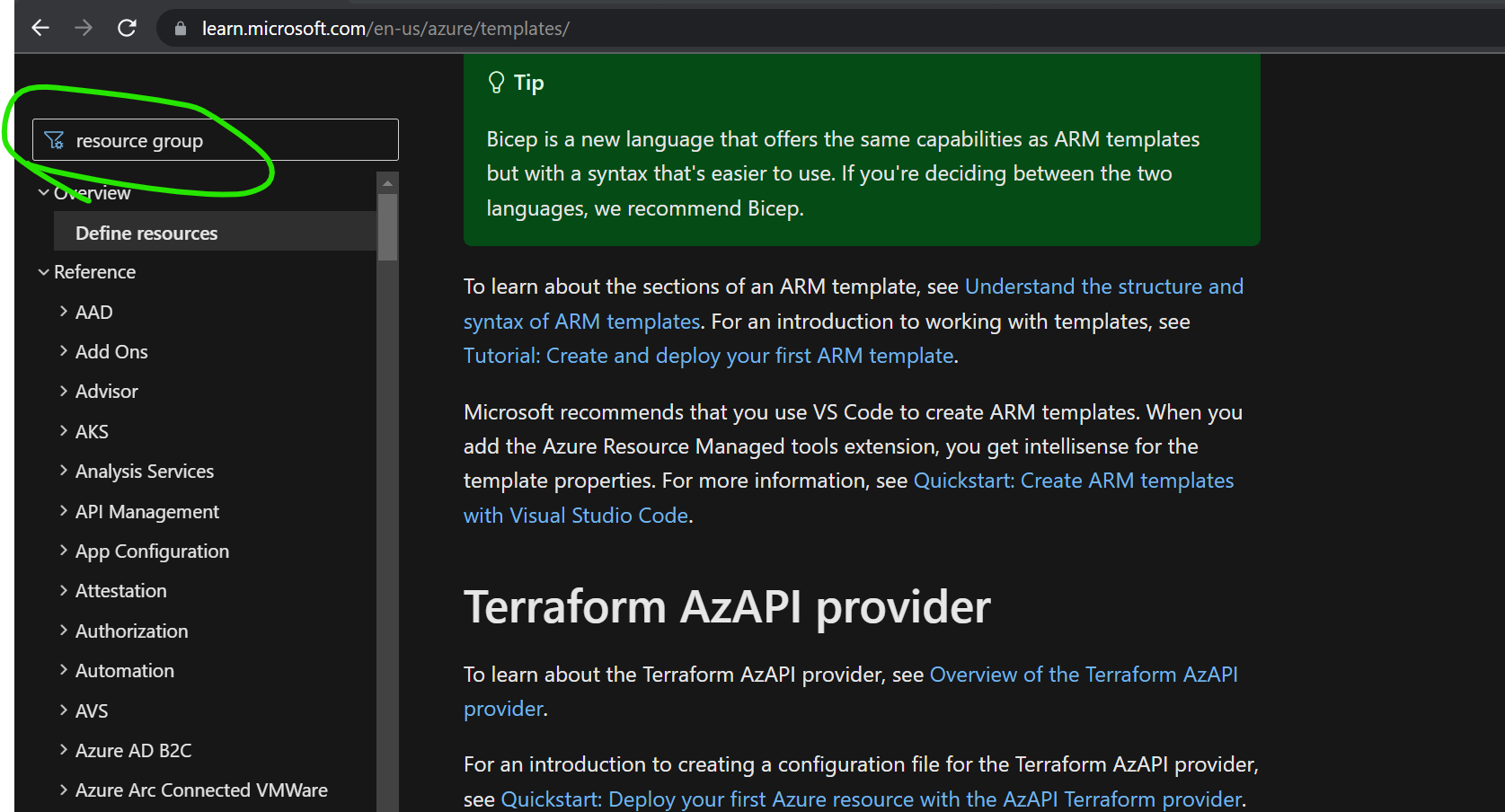Click the address bar URL

coord(385,29)
